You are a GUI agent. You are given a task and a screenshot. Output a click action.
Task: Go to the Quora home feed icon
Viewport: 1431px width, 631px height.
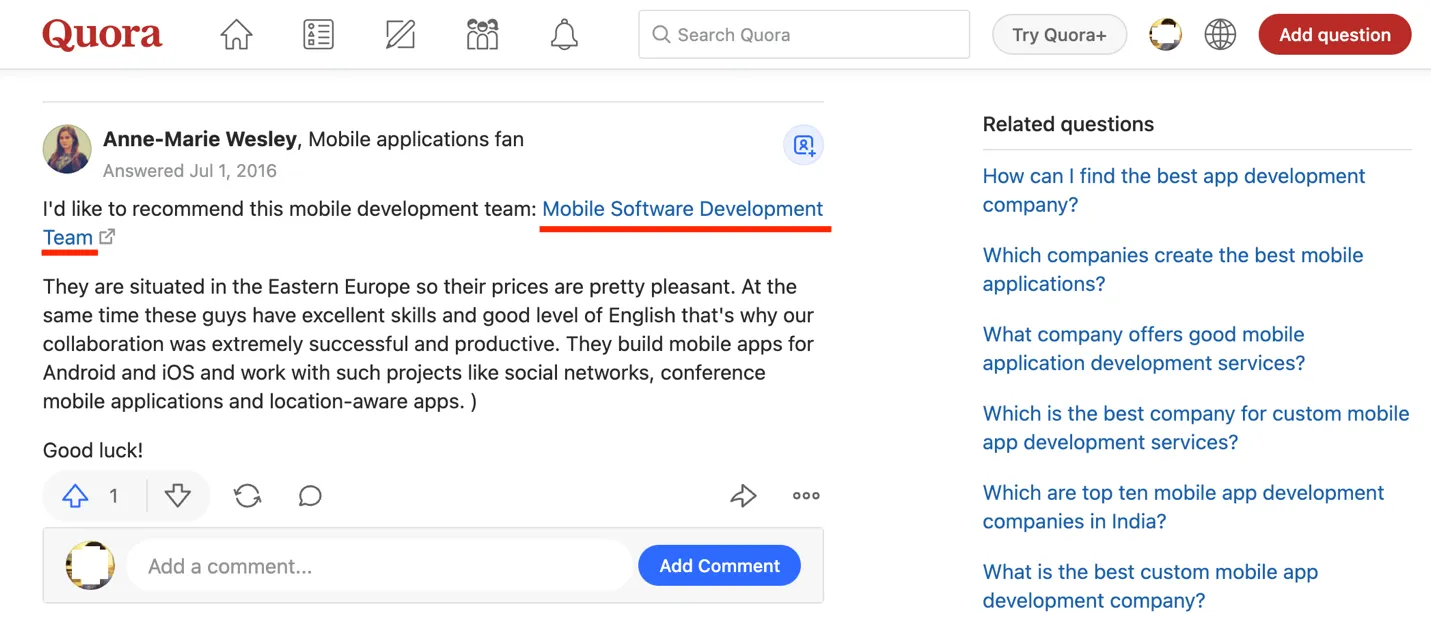pyautogui.click(x=236, y=35)
